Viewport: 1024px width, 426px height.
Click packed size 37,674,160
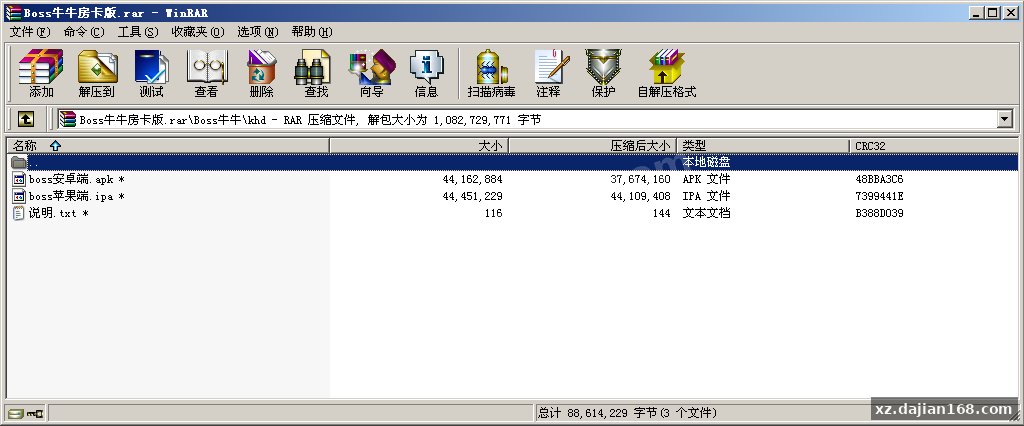pyautogui.click(x=641, y=179)
